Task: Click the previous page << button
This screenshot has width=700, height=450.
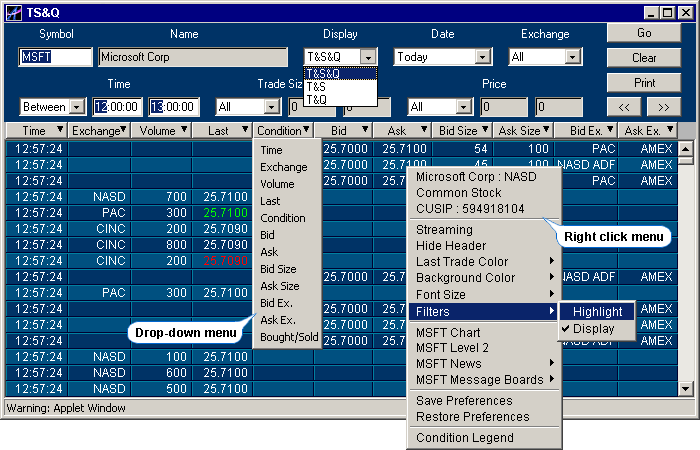Action: tap(626, 107)
